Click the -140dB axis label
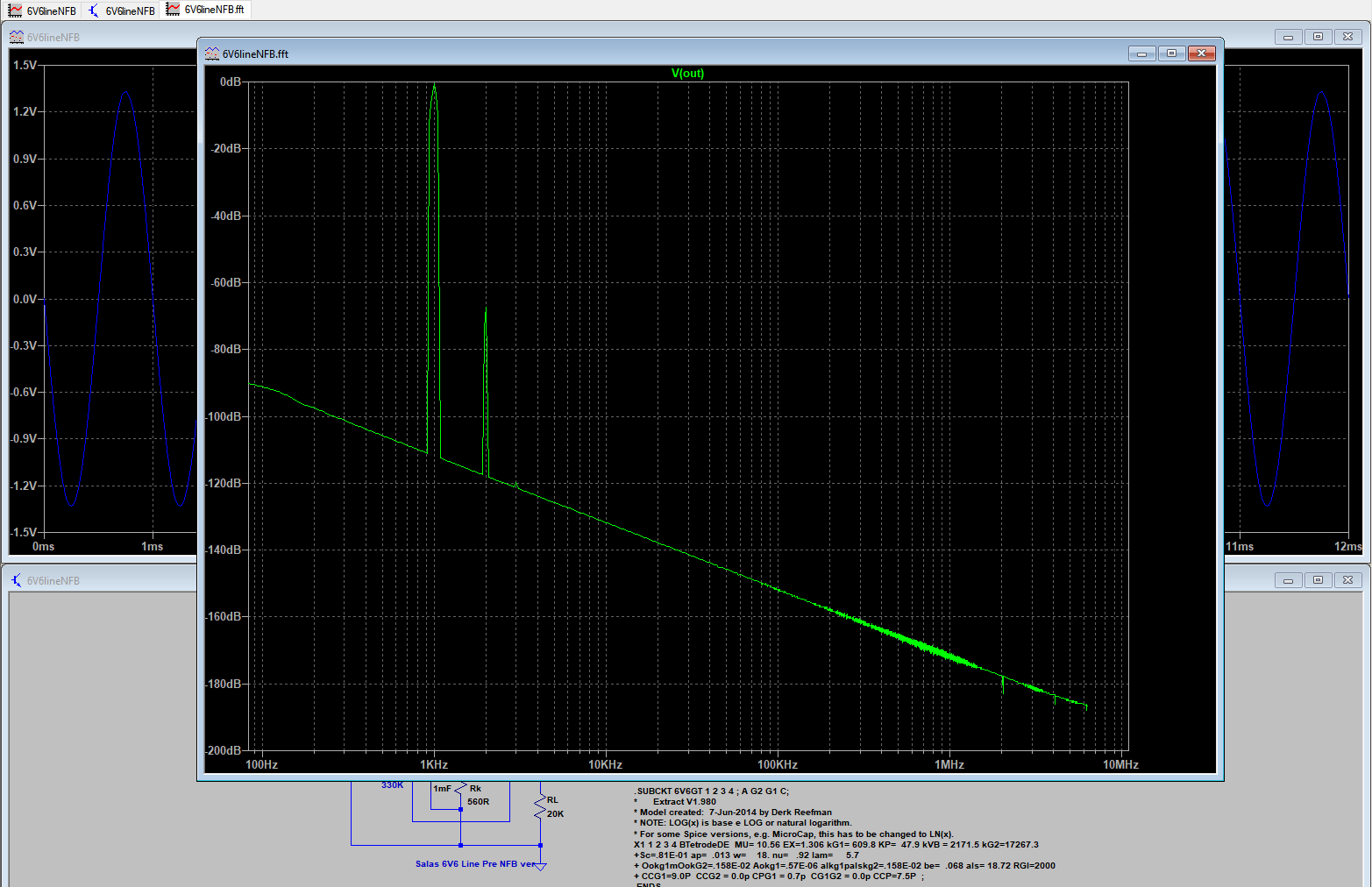The width and height of the screenshot is (1372, 887). 224,550
